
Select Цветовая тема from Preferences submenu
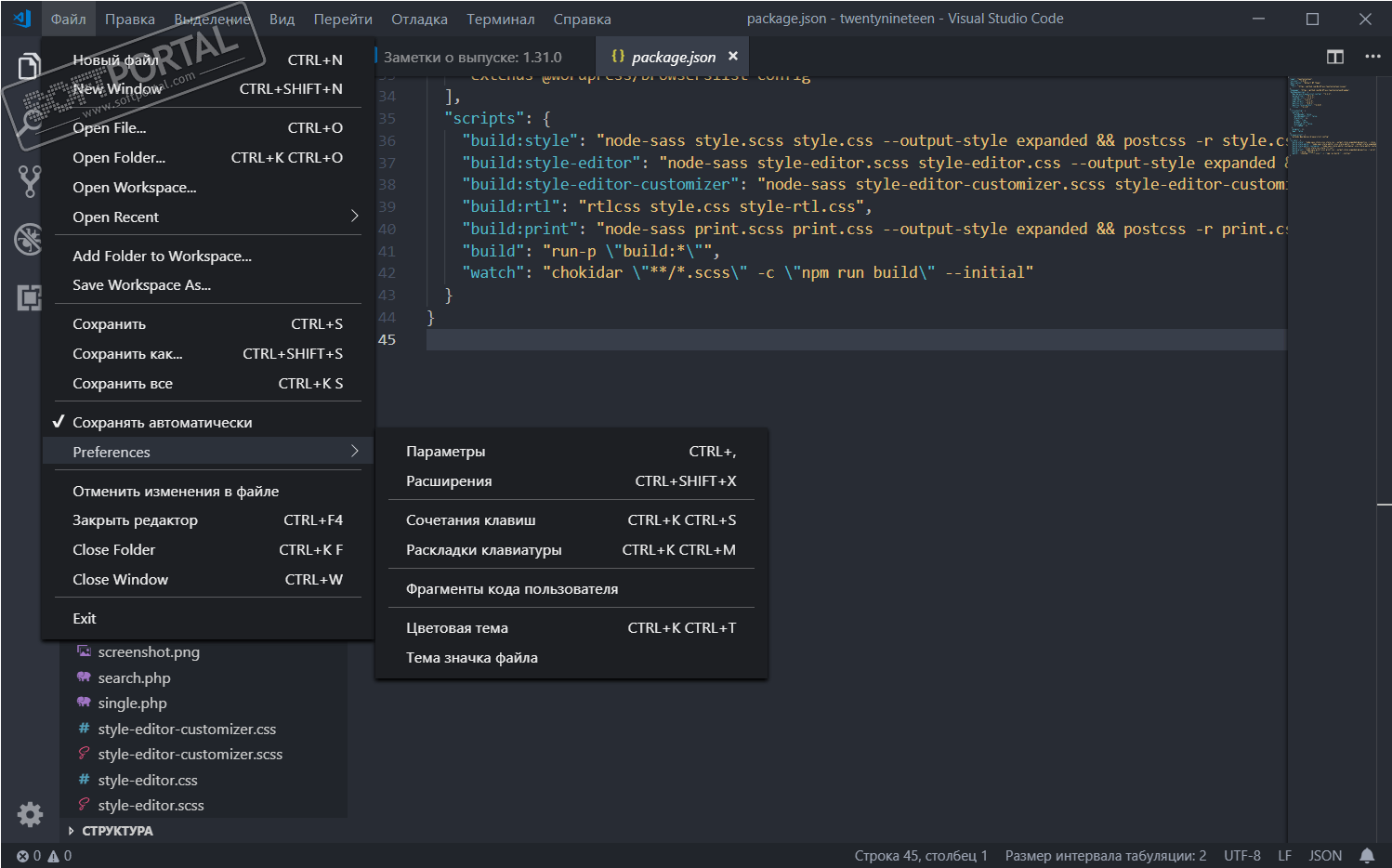457,628
